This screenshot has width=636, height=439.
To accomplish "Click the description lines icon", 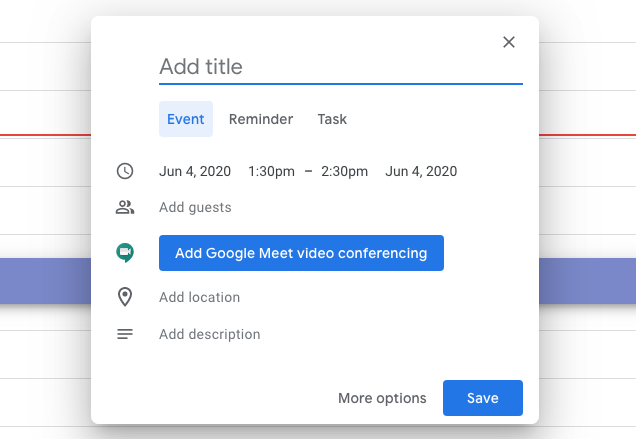I will (125, 334).
